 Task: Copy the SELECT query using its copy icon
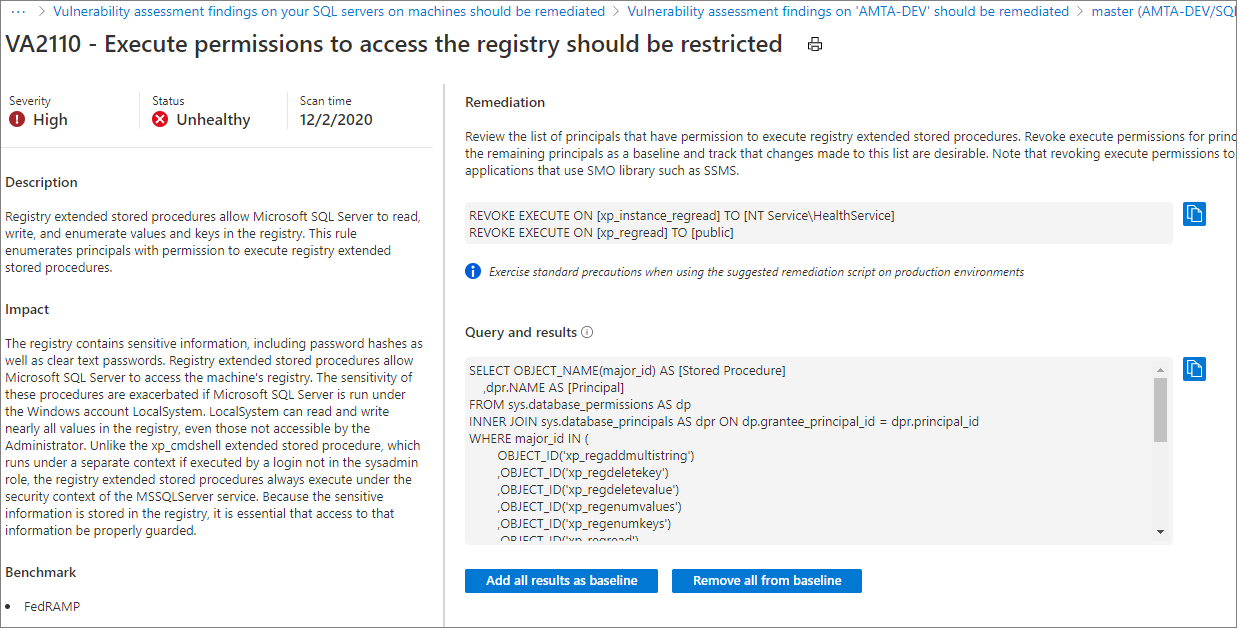click(1194, 369)
